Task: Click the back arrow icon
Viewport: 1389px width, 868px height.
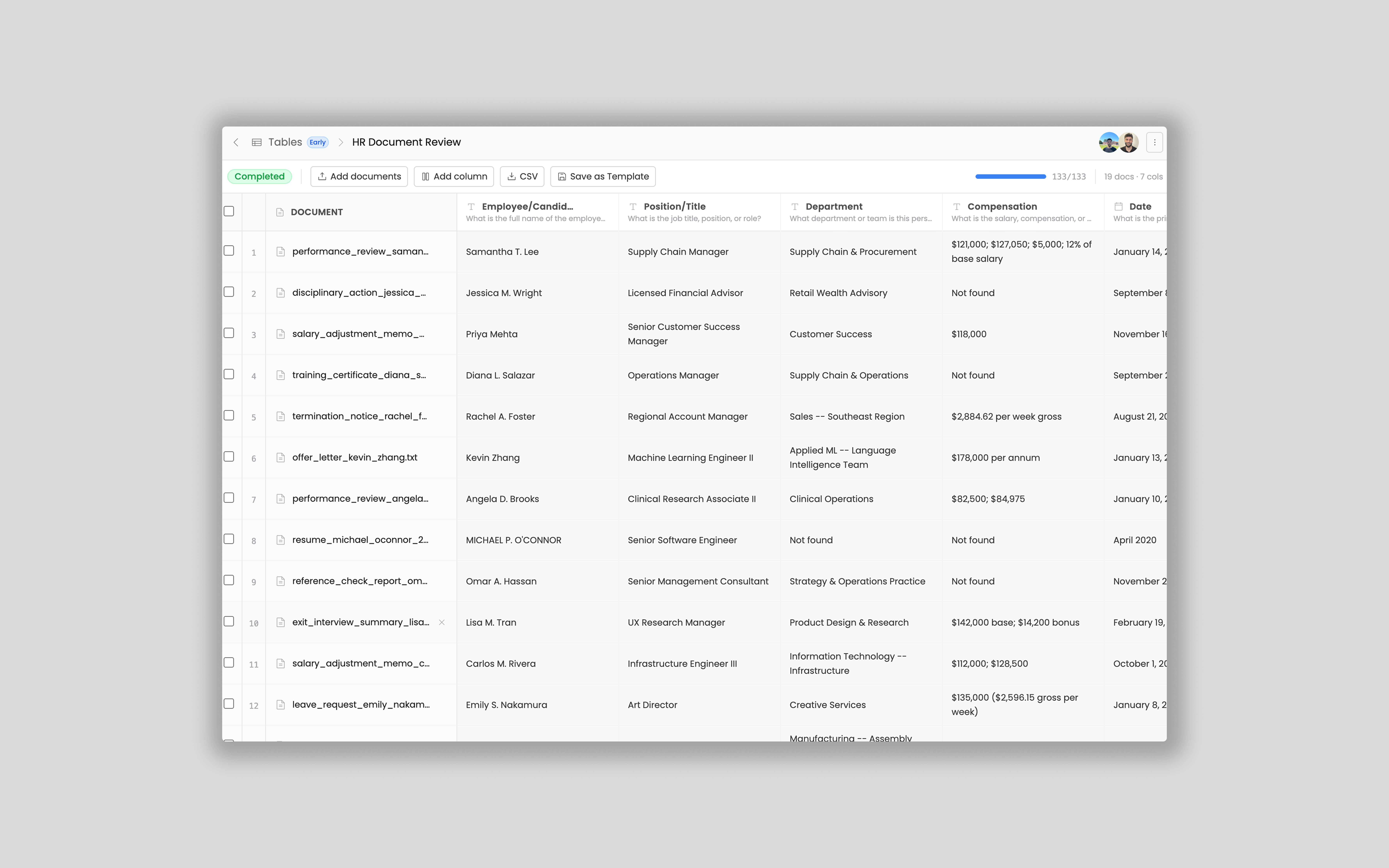Action: (236, 142)
